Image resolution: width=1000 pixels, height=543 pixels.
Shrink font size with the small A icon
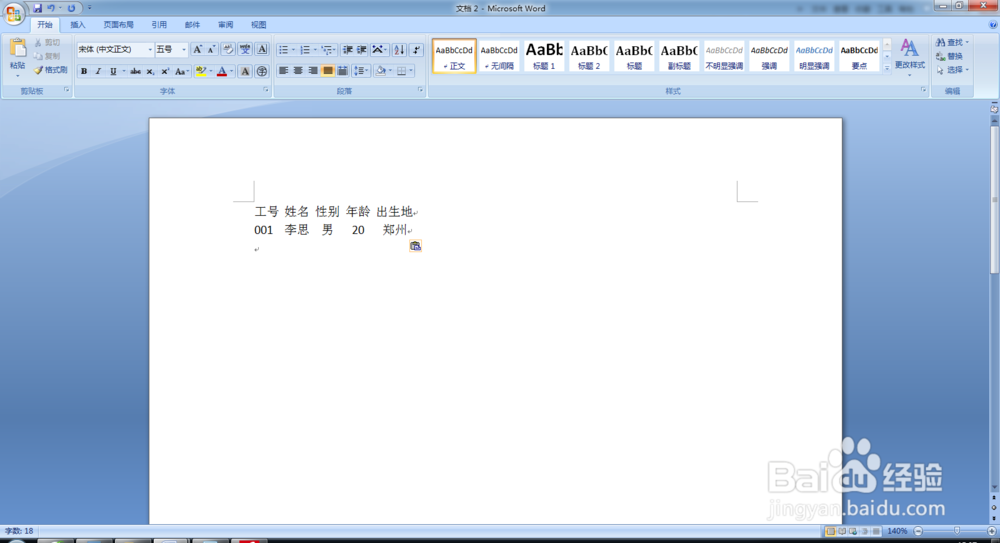click(x=211, y=50)
